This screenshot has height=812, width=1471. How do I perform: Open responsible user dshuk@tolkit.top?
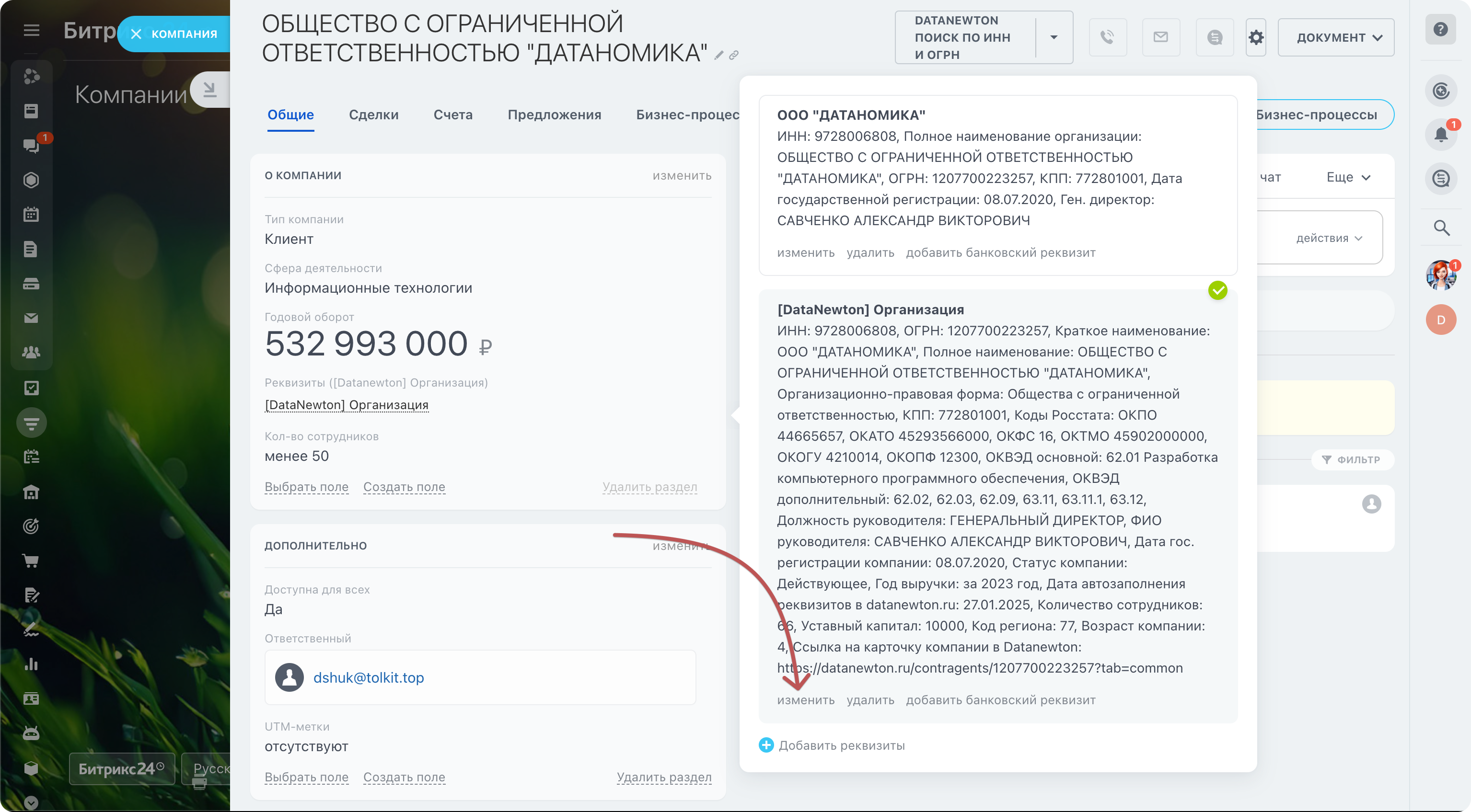pyautogui.click(x=368, y=677)
